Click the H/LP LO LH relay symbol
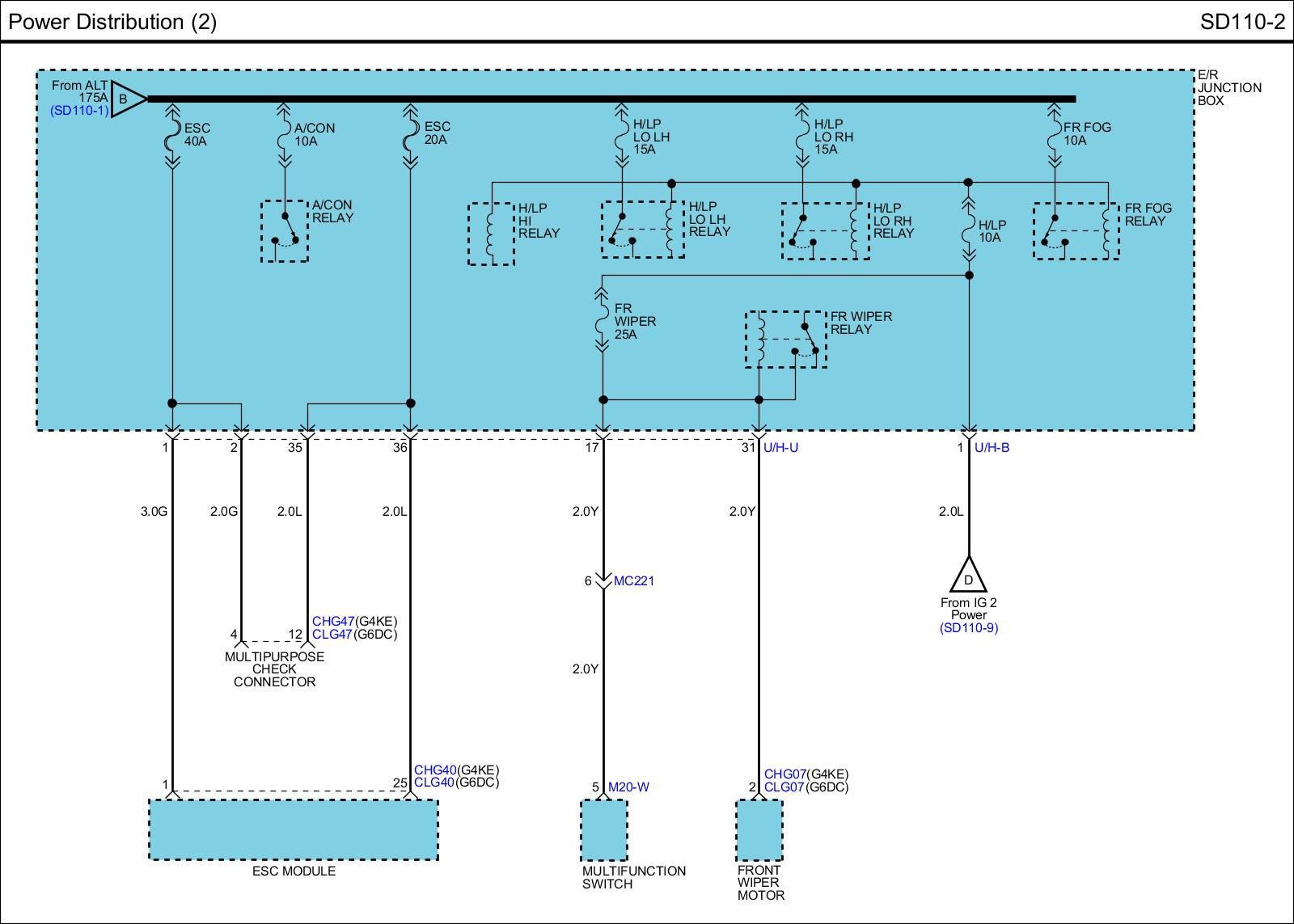 643,230
